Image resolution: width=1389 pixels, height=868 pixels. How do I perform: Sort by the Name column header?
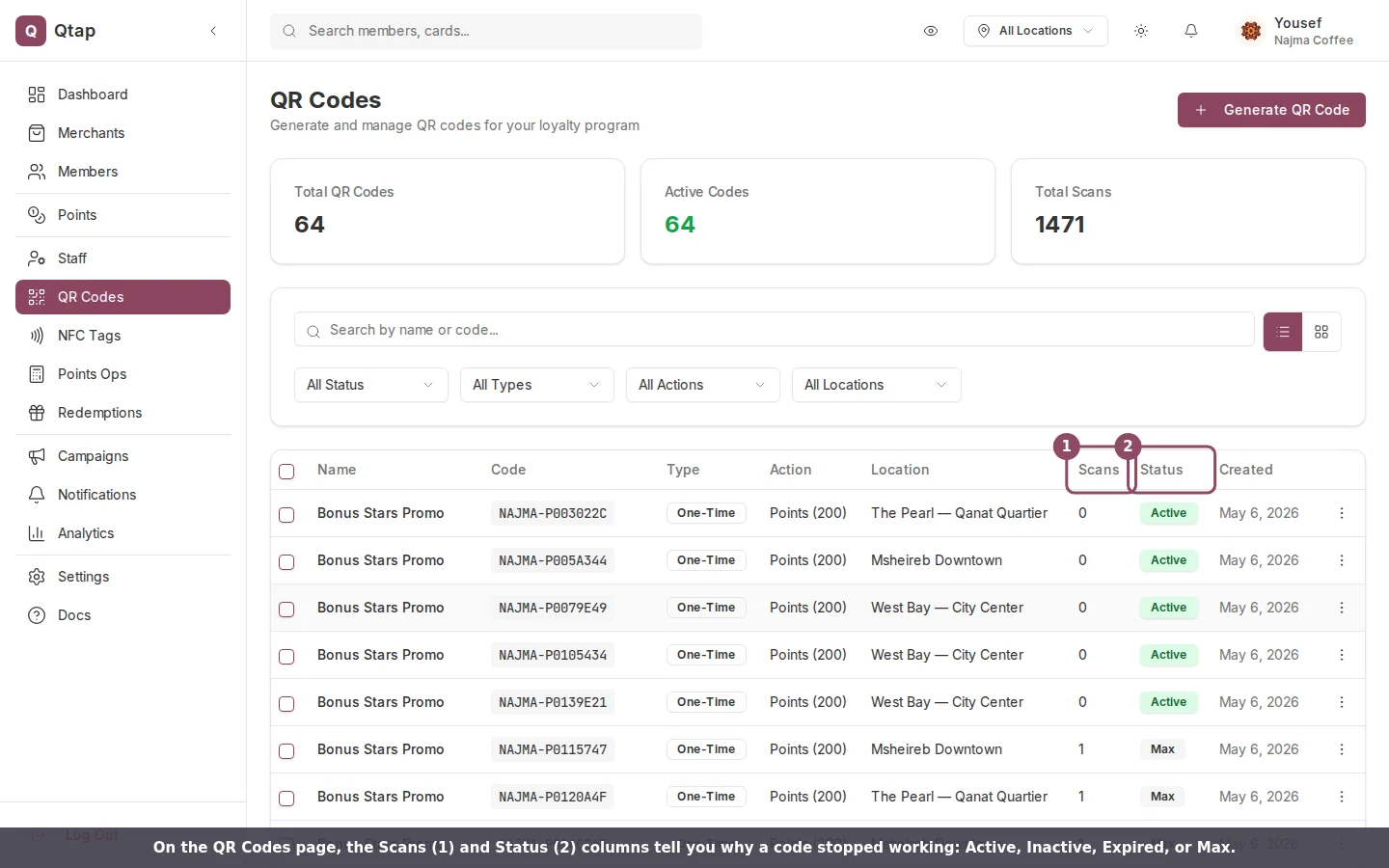[337, 470]
